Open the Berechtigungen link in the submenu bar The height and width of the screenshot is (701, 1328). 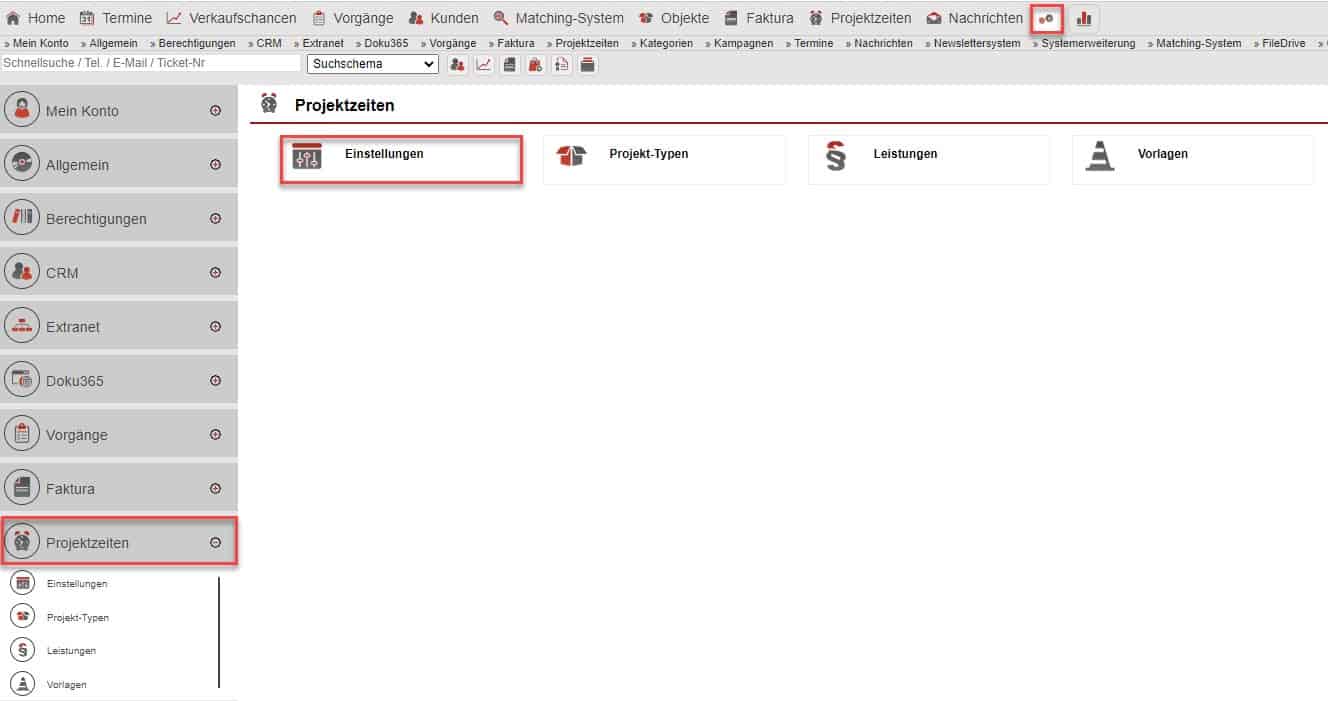pyautogui.click(x=197, y=43)
